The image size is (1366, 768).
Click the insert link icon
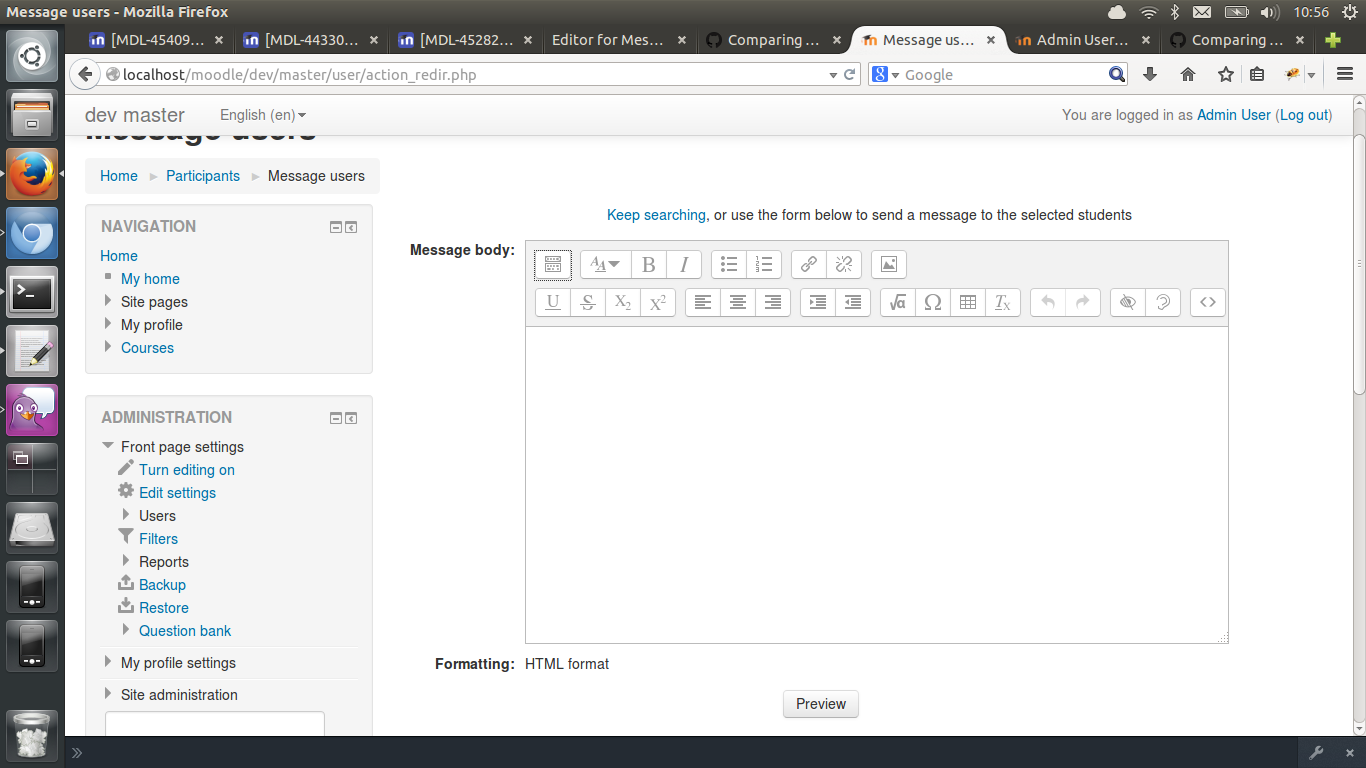(809, 264)
